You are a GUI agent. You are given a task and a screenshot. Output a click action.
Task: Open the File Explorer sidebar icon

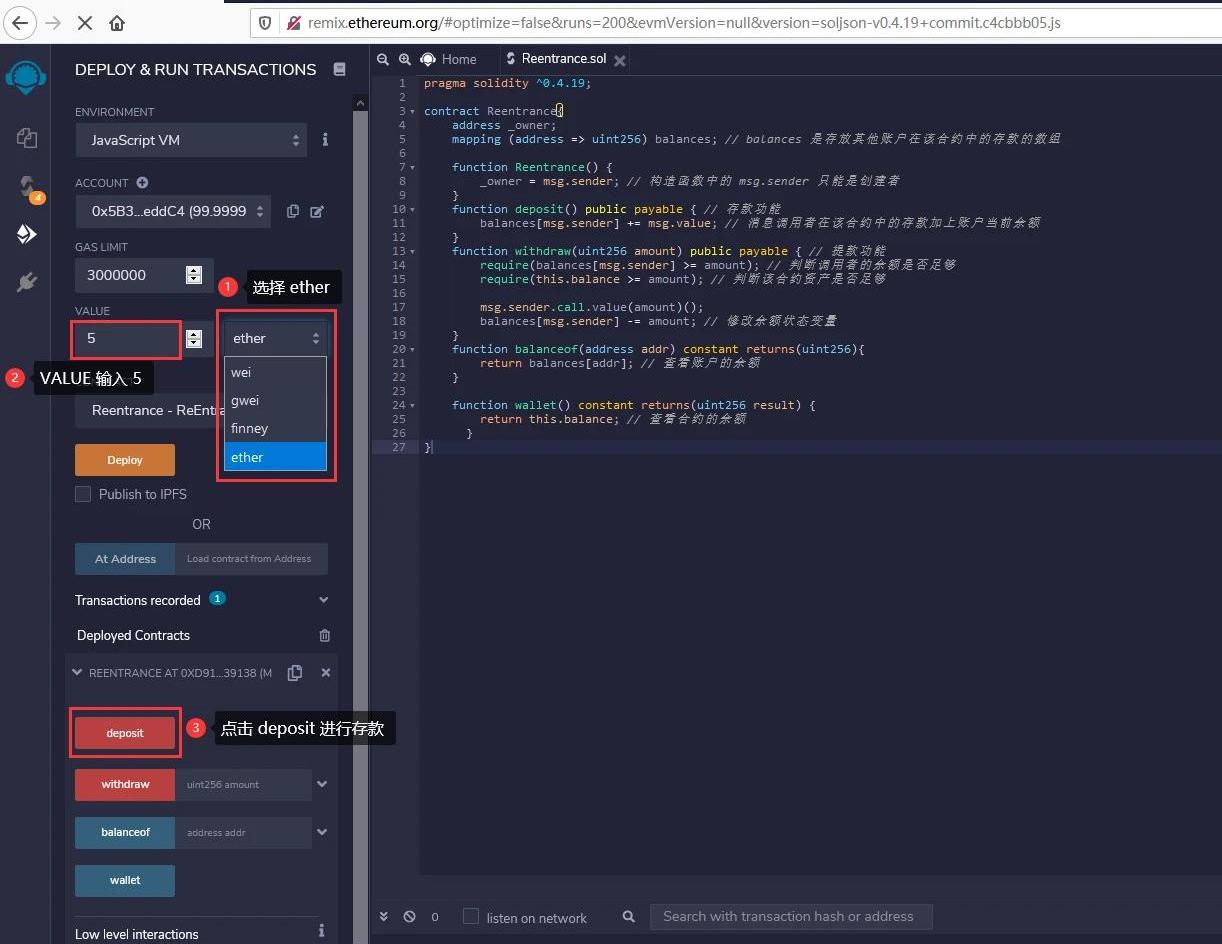tap(27, 138)
